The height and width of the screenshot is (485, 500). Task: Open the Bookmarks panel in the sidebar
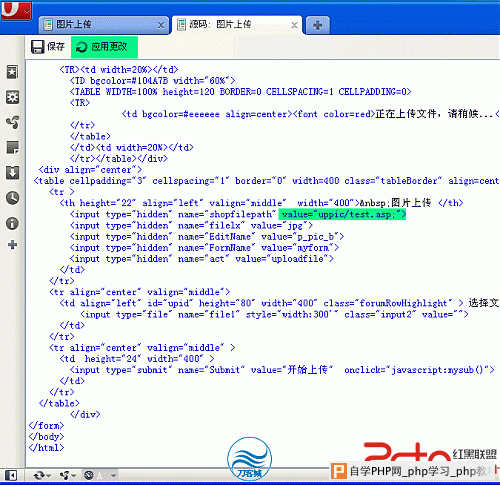12,72
